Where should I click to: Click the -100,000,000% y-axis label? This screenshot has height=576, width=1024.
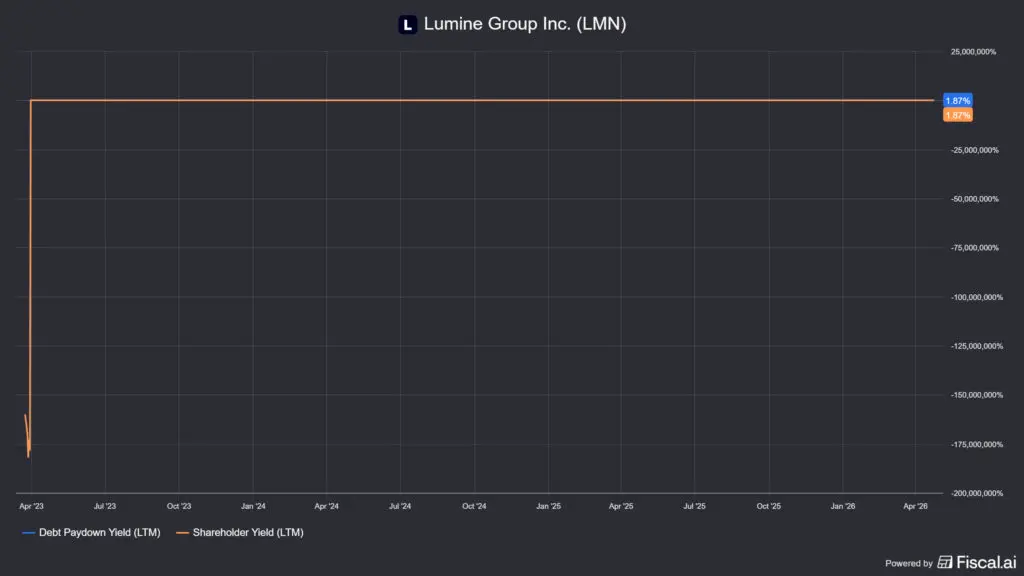(976, 297)
